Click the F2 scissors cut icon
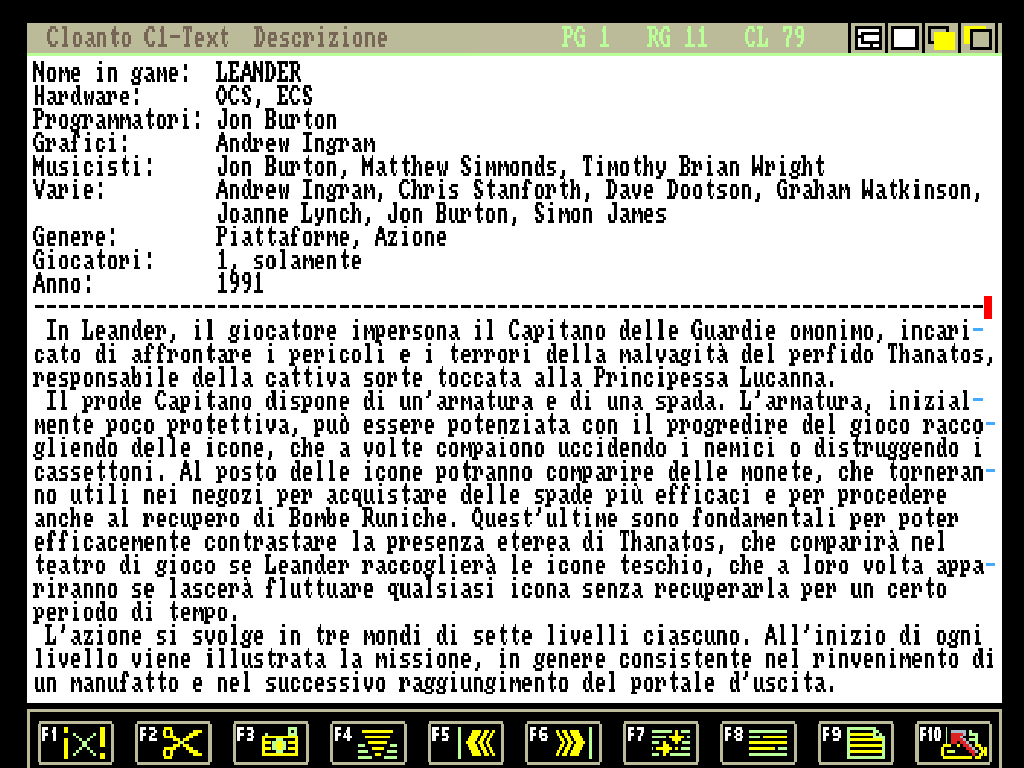The width and height of the screenshot is (1024, 768). tap(173, 743)
